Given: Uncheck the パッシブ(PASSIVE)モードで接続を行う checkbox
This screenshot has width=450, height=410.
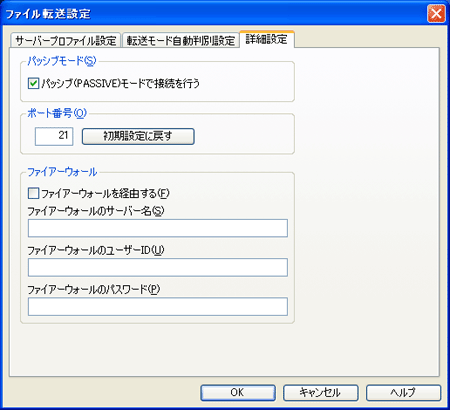Looking at the screenshot, I should [x=34, y=83].
